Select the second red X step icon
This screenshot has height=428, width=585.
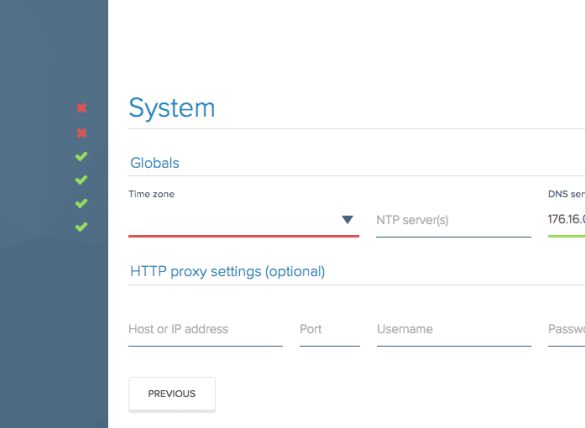(x=82, y=133)
